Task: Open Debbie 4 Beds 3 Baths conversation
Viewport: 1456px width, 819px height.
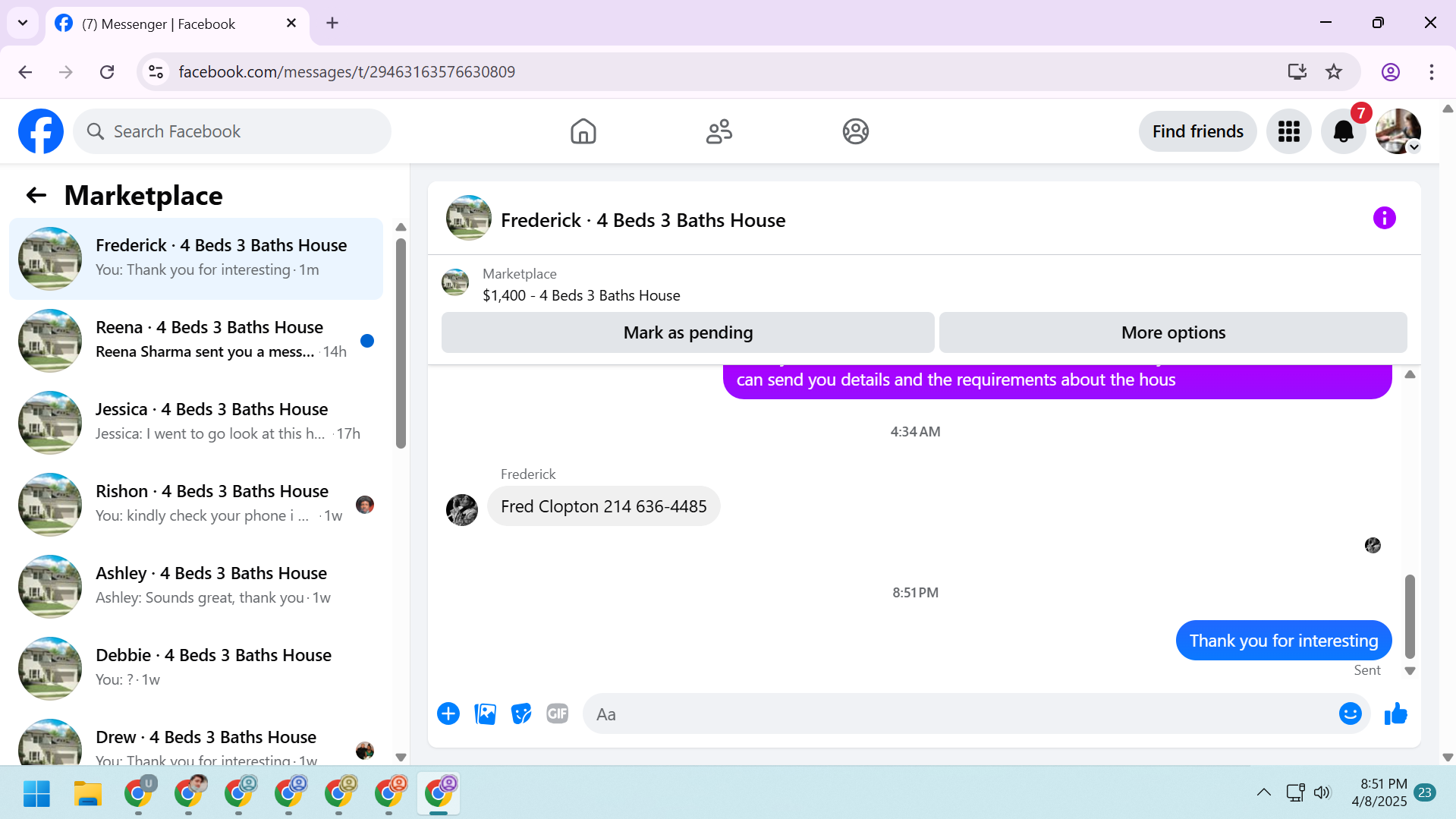Action: pyautogui.click(x=196, y=668)
